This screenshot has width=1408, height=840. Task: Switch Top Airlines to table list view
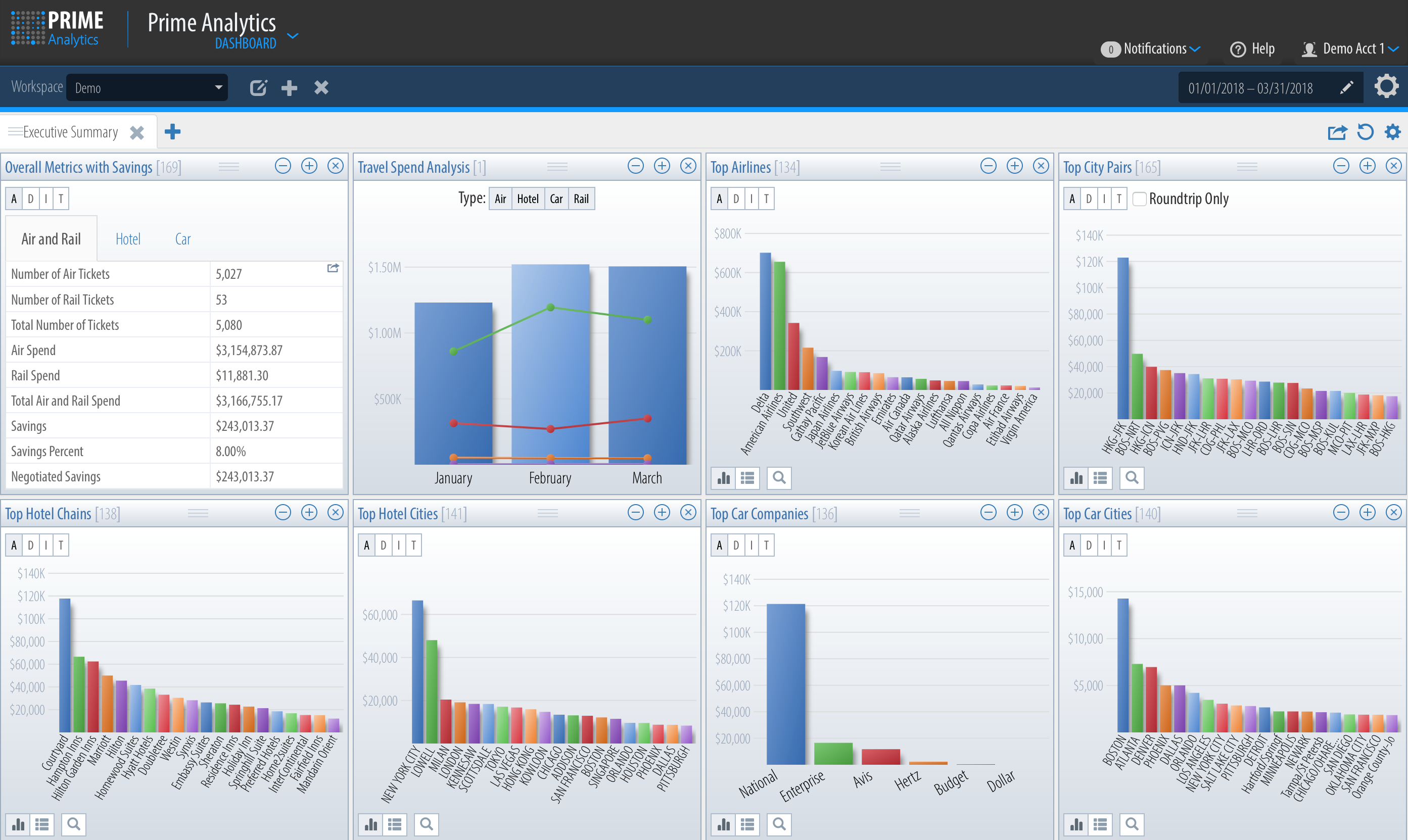pos(747,478)
